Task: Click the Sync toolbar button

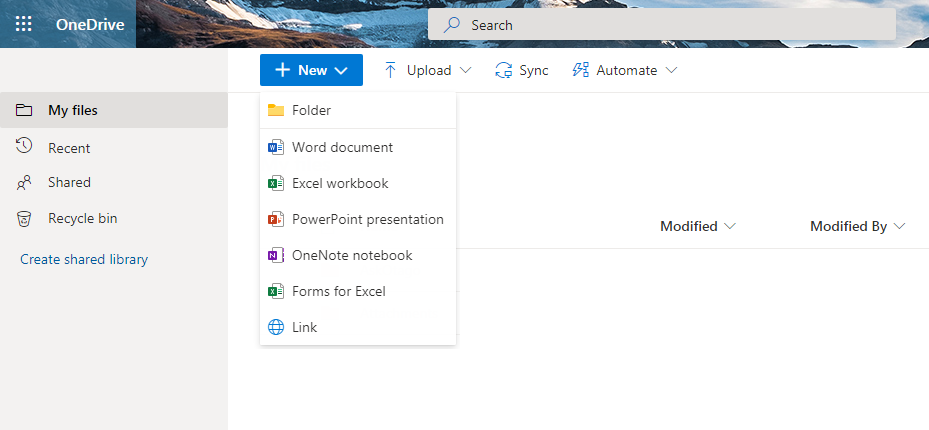Action: tap(522, 70)
